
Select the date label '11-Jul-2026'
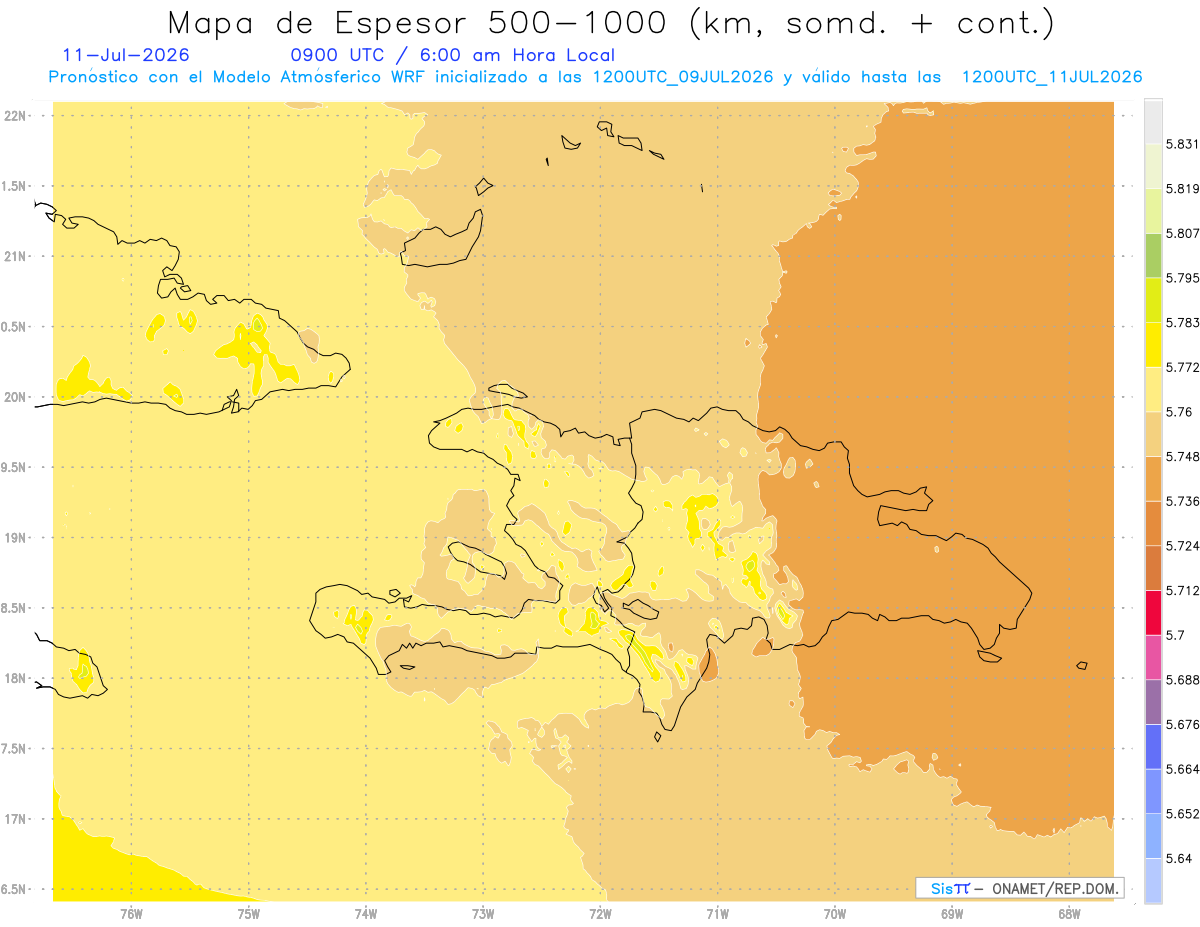click(x=125, y=56)
